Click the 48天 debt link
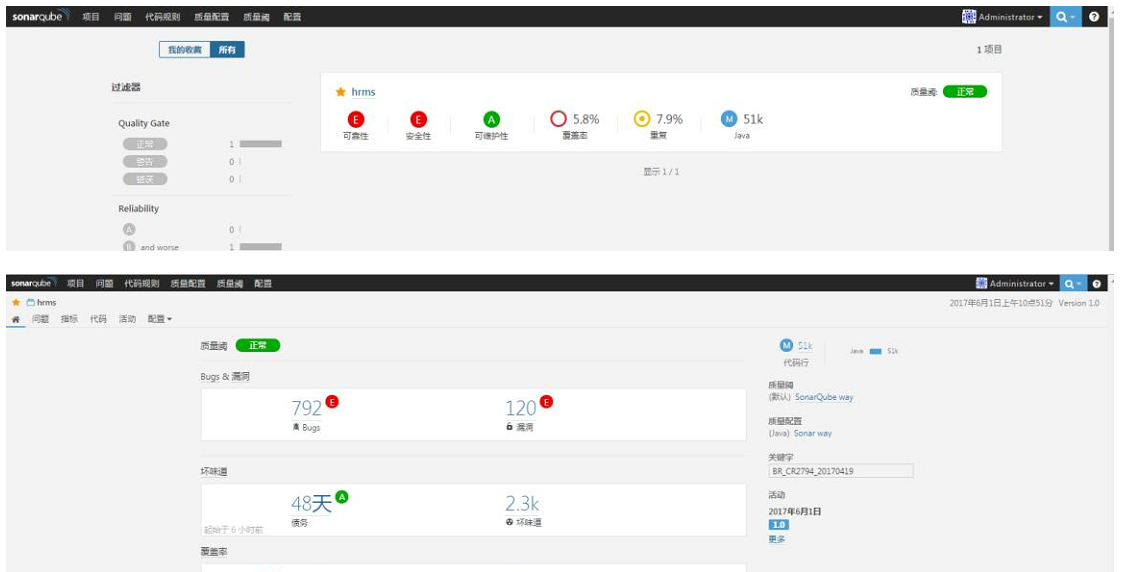This screenshot has height=572, width=1125. click(311, 504)
